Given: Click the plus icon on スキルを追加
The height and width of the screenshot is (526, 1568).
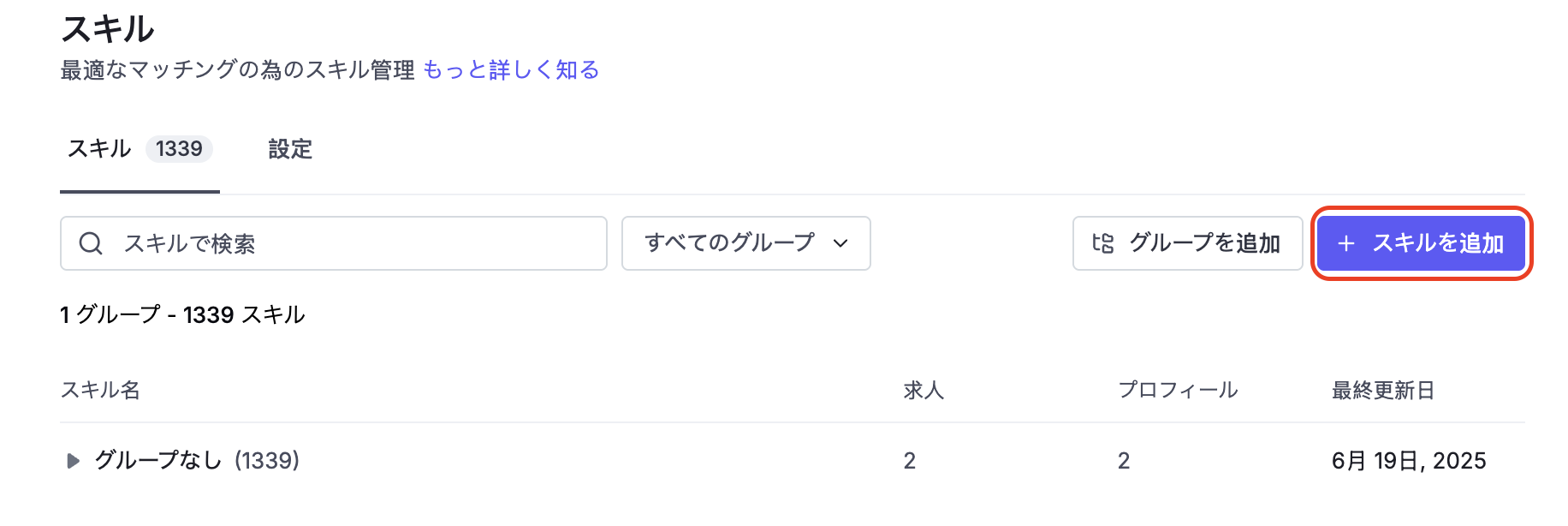Looking at the screenshot, I should [1346, 243].
